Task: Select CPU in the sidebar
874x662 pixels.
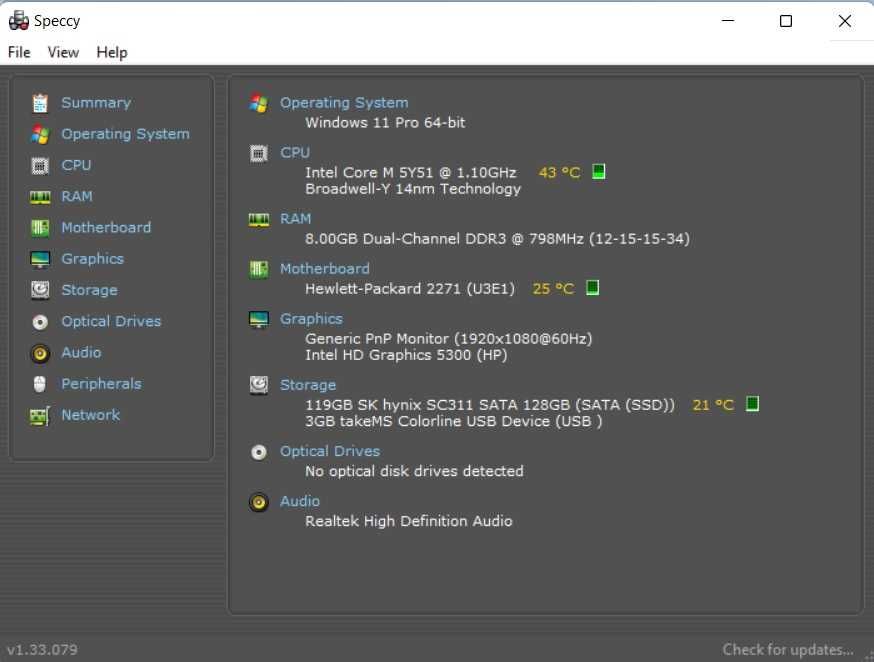Action: 76,166
